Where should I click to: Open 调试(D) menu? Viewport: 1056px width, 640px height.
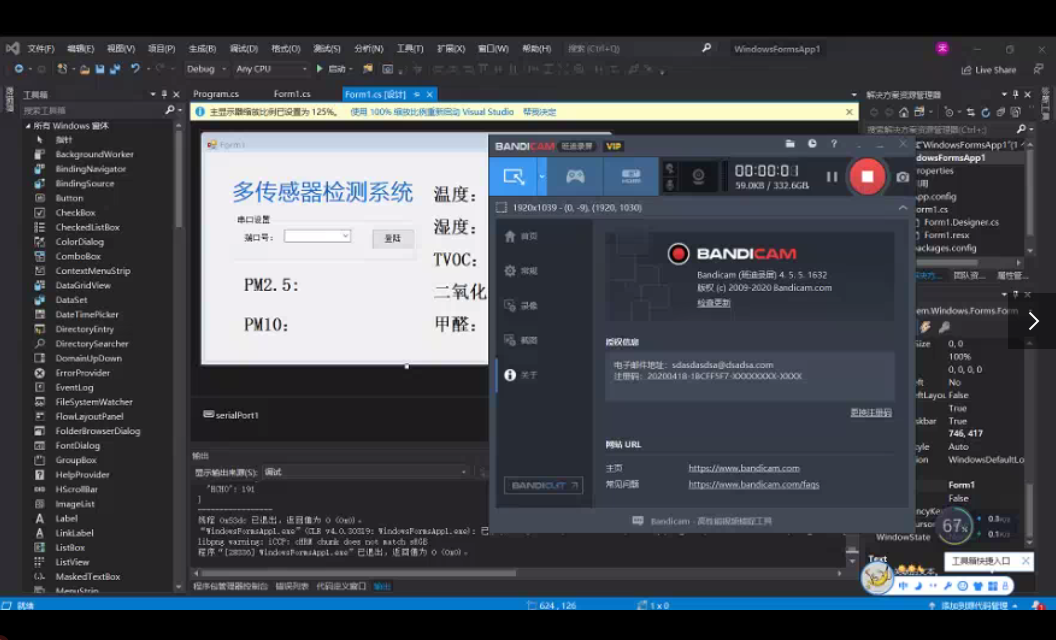[x=244, y=49]
